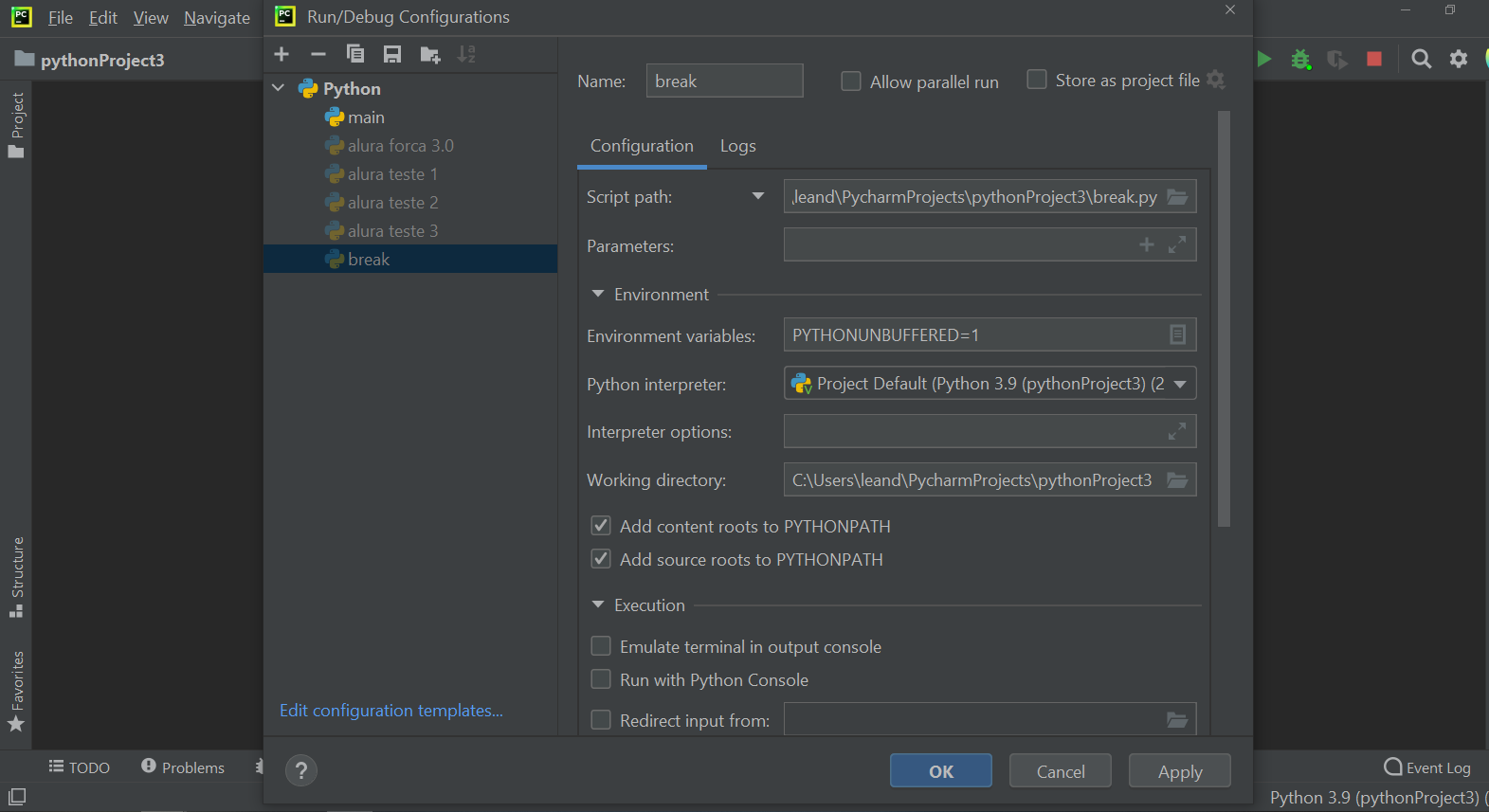Select main configuration in tree
1489x812 pixels.
pos(410,117)
